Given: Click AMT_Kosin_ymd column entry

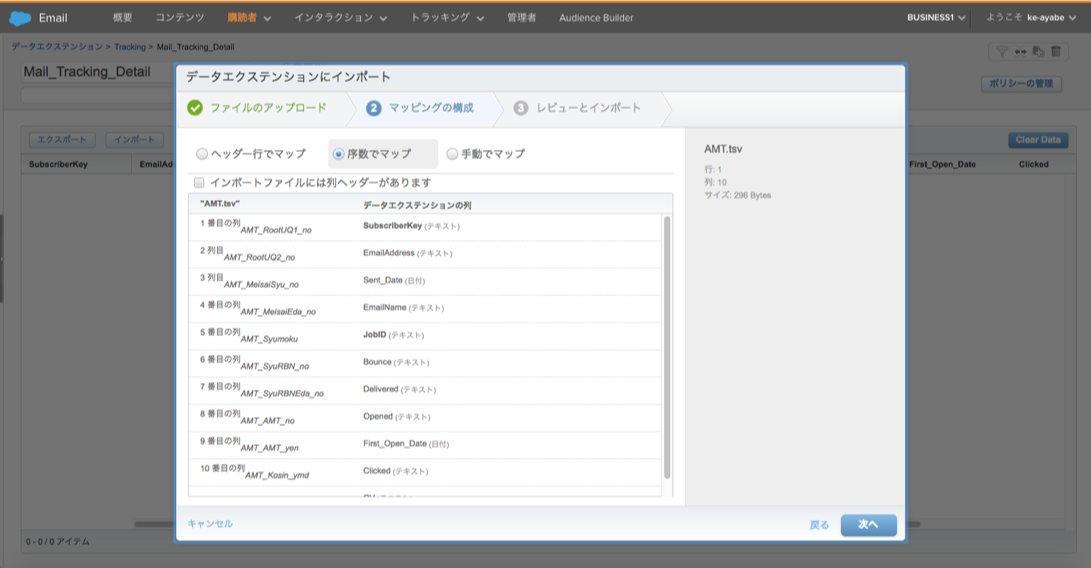Looking at the screenshot, I should [x=276, y=475].
